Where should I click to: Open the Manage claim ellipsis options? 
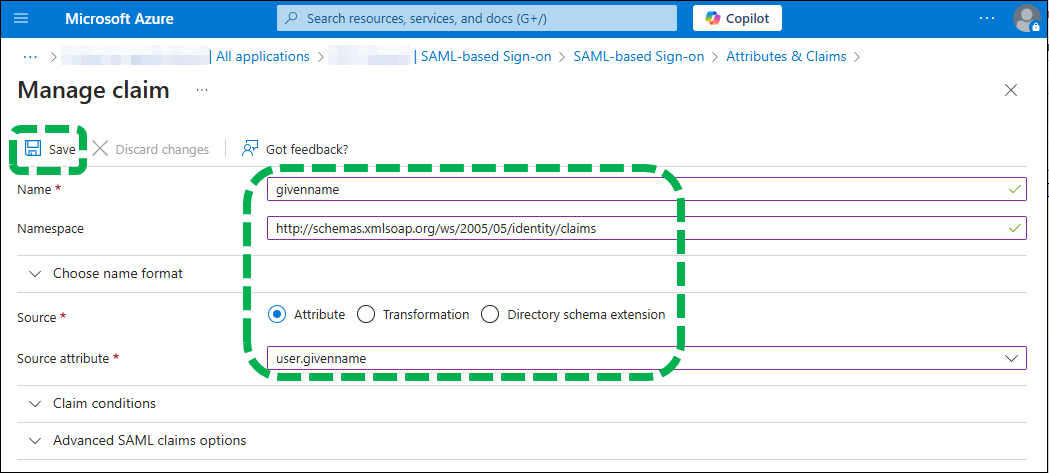click(x=202, y=90)
